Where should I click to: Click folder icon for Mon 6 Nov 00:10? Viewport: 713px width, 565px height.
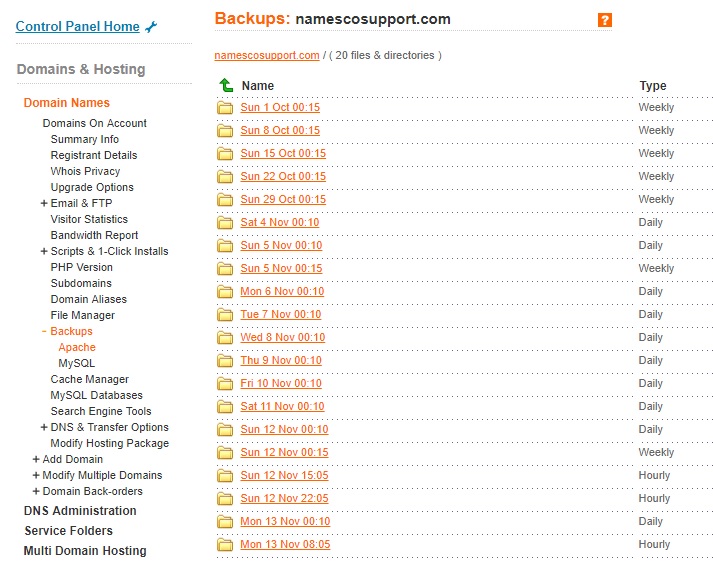click(225, 292)
